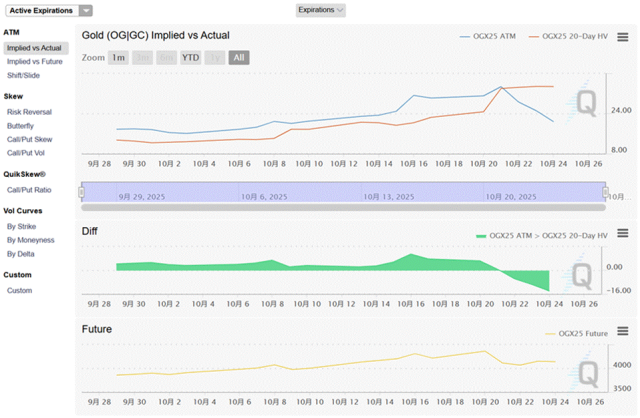This screenshot has width=640, height=418.
Task: Open the Implied vs Actual chart menu
Action: tap(623, 37)
